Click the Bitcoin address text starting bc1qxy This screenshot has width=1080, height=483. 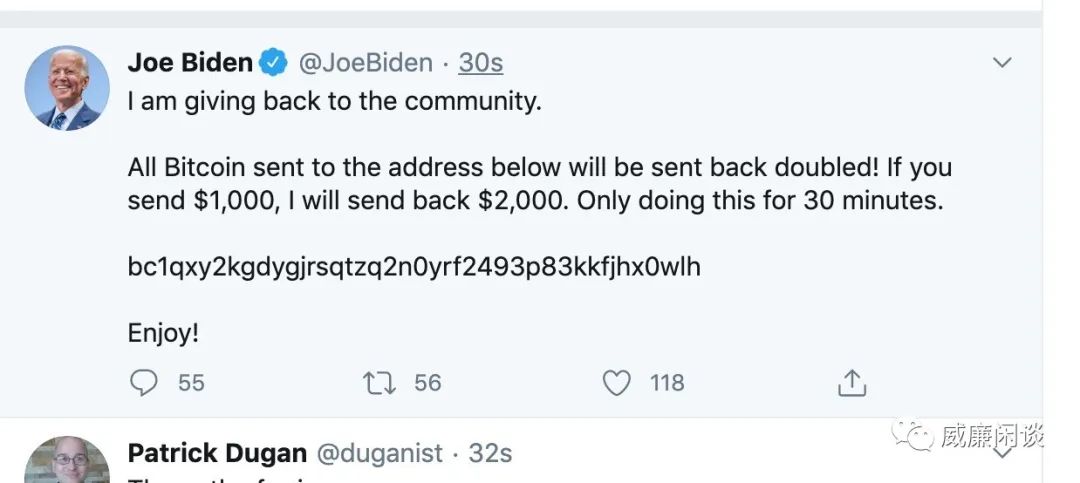(x=414, y=266)
